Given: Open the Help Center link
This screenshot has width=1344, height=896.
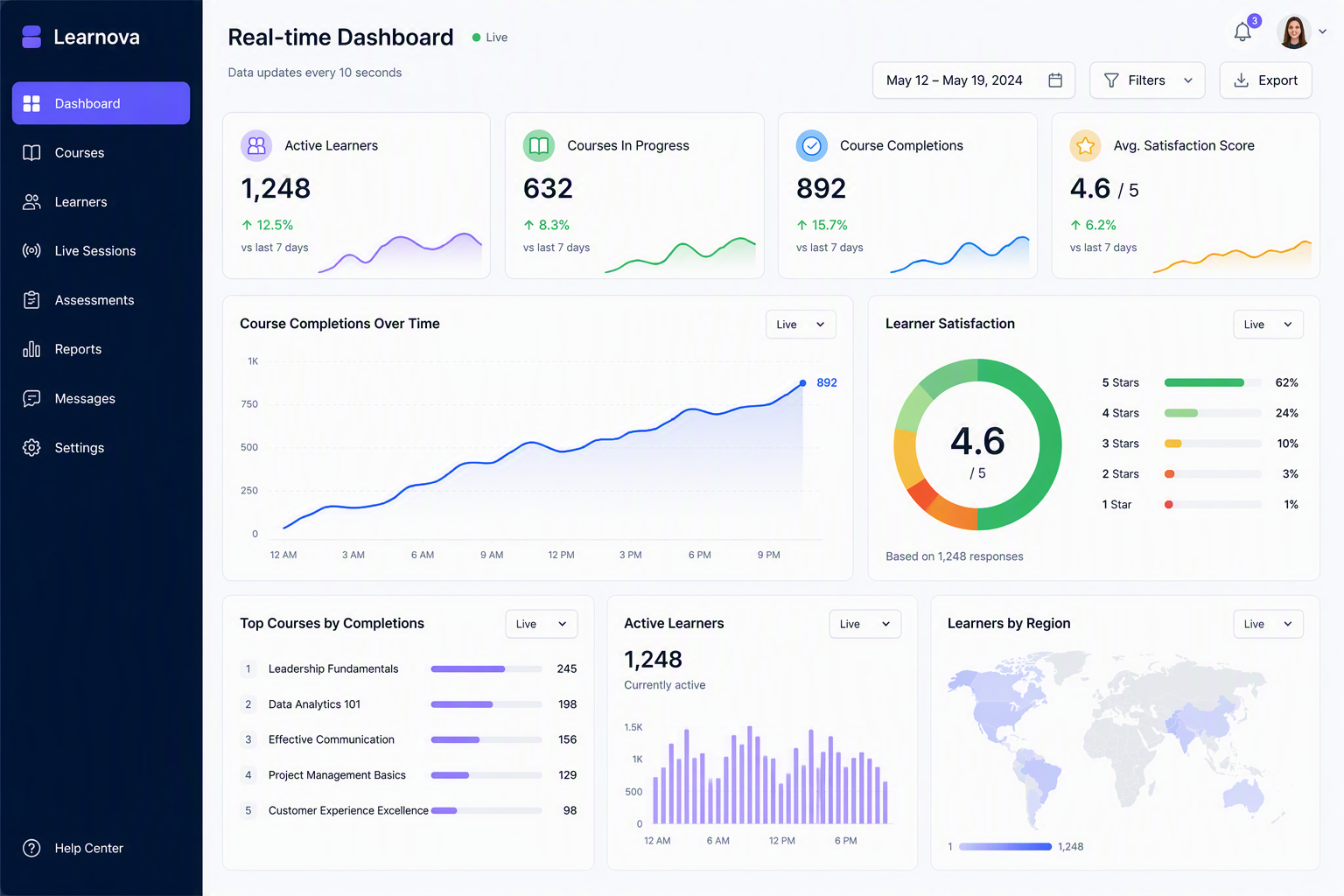Looking at the screenshot, I should click(x=101, y=848).
